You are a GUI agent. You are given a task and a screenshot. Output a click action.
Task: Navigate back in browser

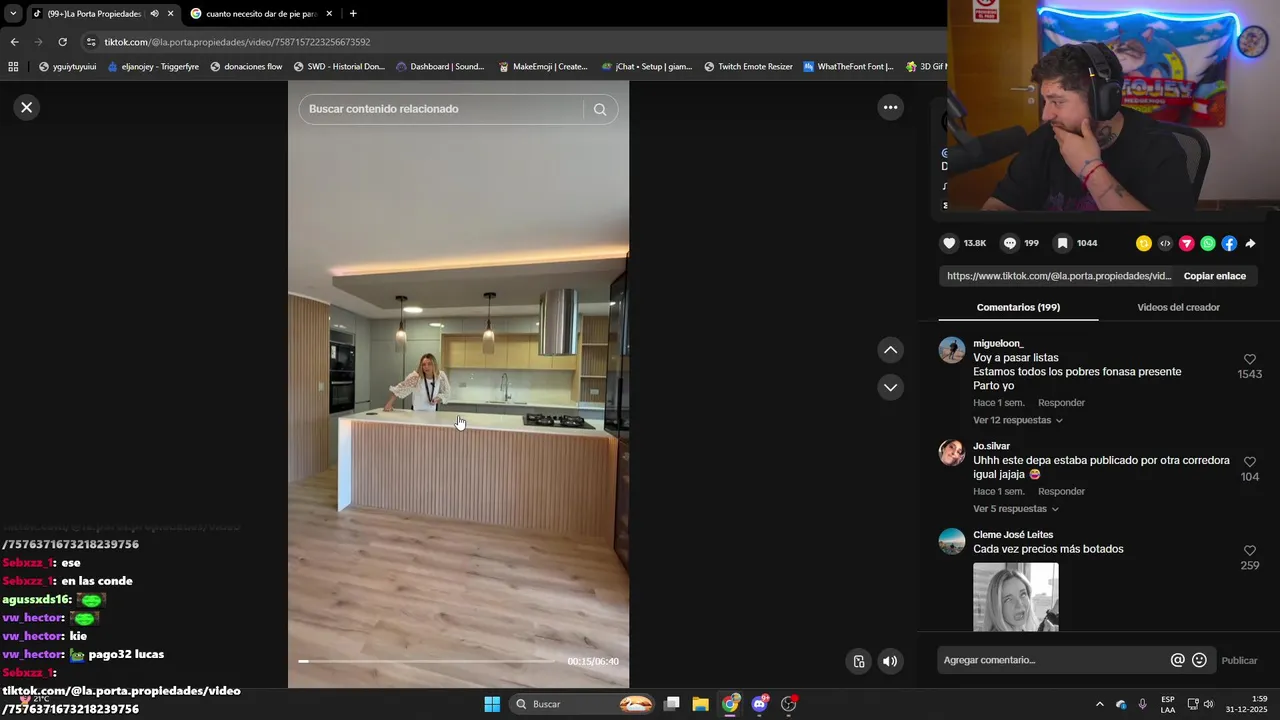click(x=14, y=42)
